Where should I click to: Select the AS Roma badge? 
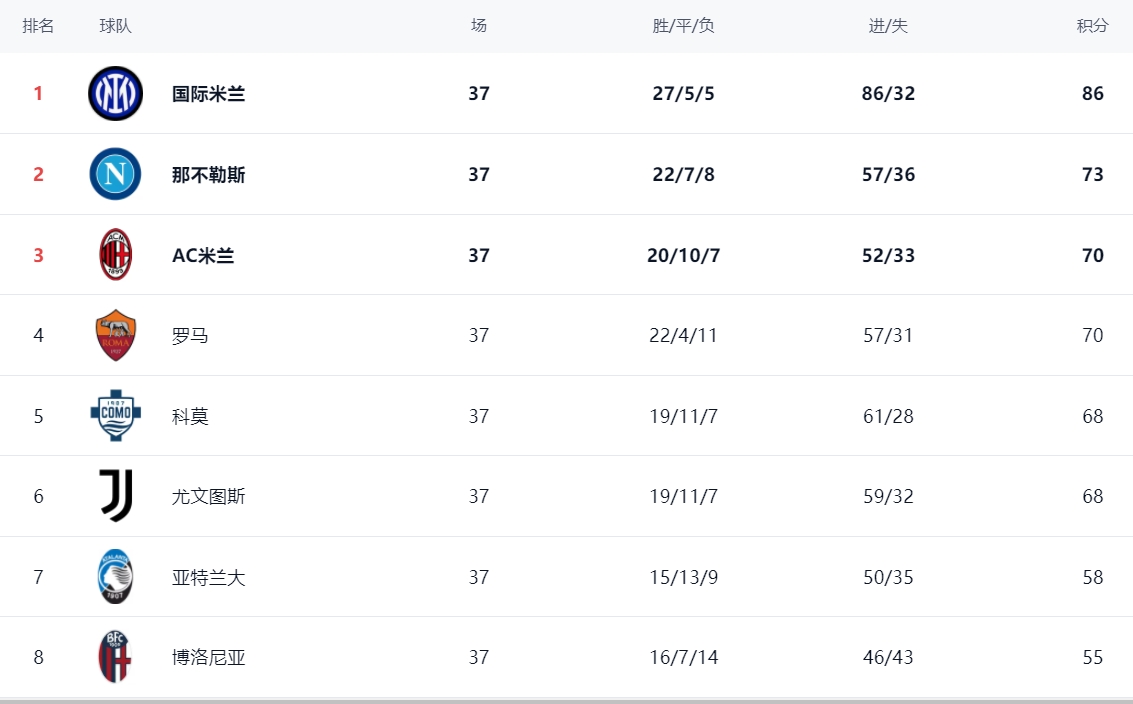pyautogui.click(x=116, y=335)
